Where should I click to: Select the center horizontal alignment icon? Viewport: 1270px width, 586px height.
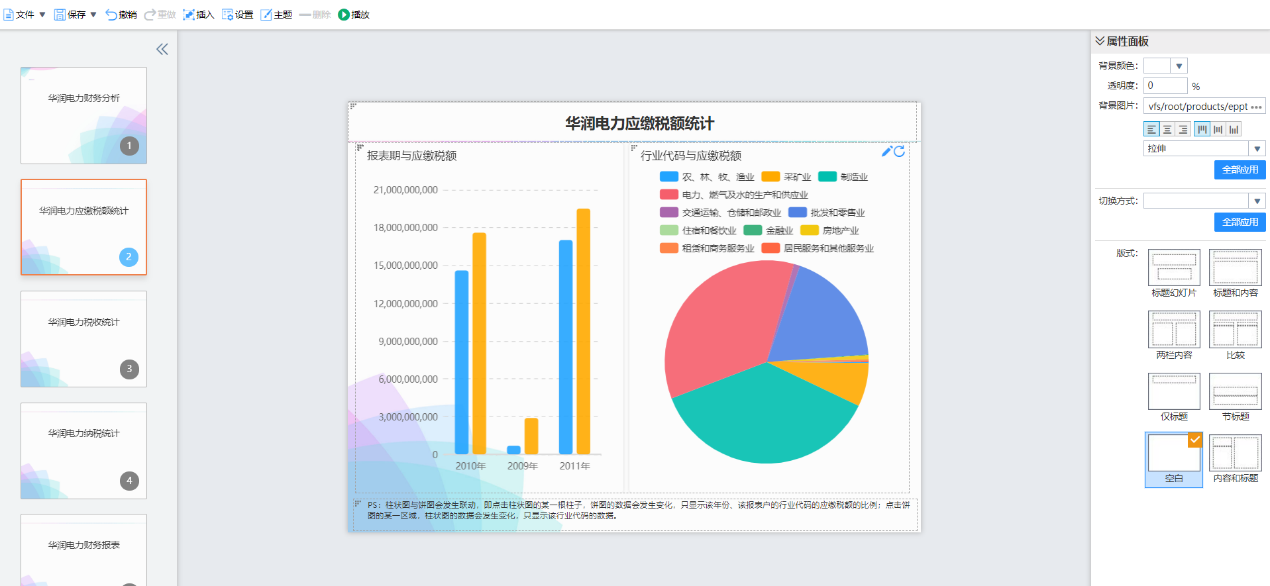[1167, 129]
